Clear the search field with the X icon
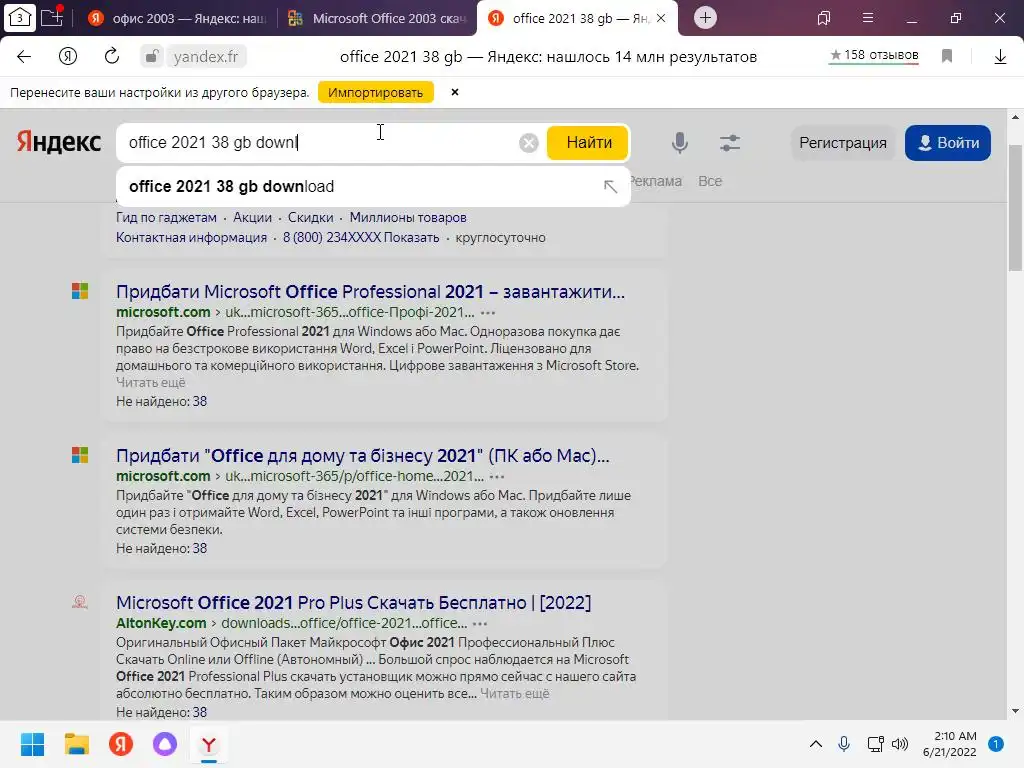 [x=528, y=142]
